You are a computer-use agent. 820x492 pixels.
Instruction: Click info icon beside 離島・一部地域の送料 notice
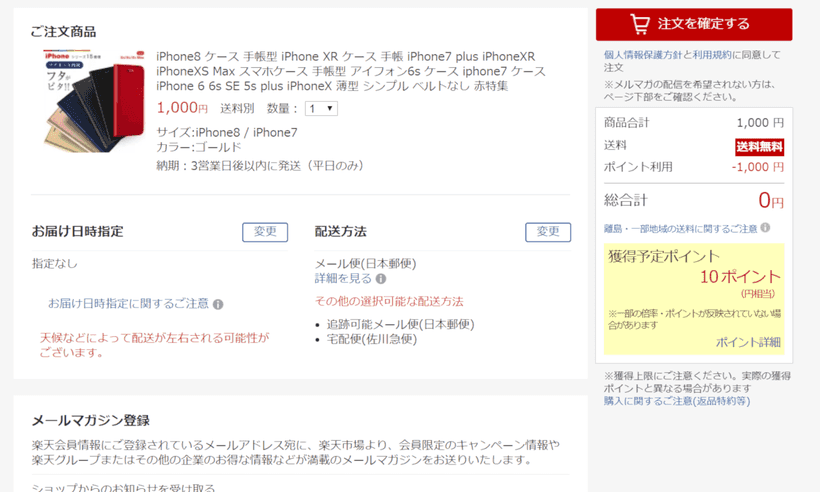pyautogui.click(x=765, y=228)
